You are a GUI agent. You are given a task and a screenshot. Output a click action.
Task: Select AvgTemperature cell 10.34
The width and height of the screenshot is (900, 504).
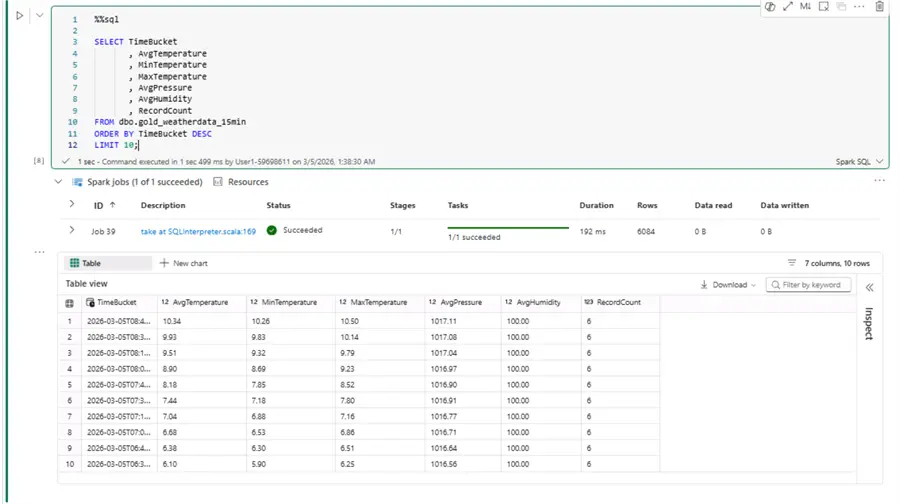[202, 321]
